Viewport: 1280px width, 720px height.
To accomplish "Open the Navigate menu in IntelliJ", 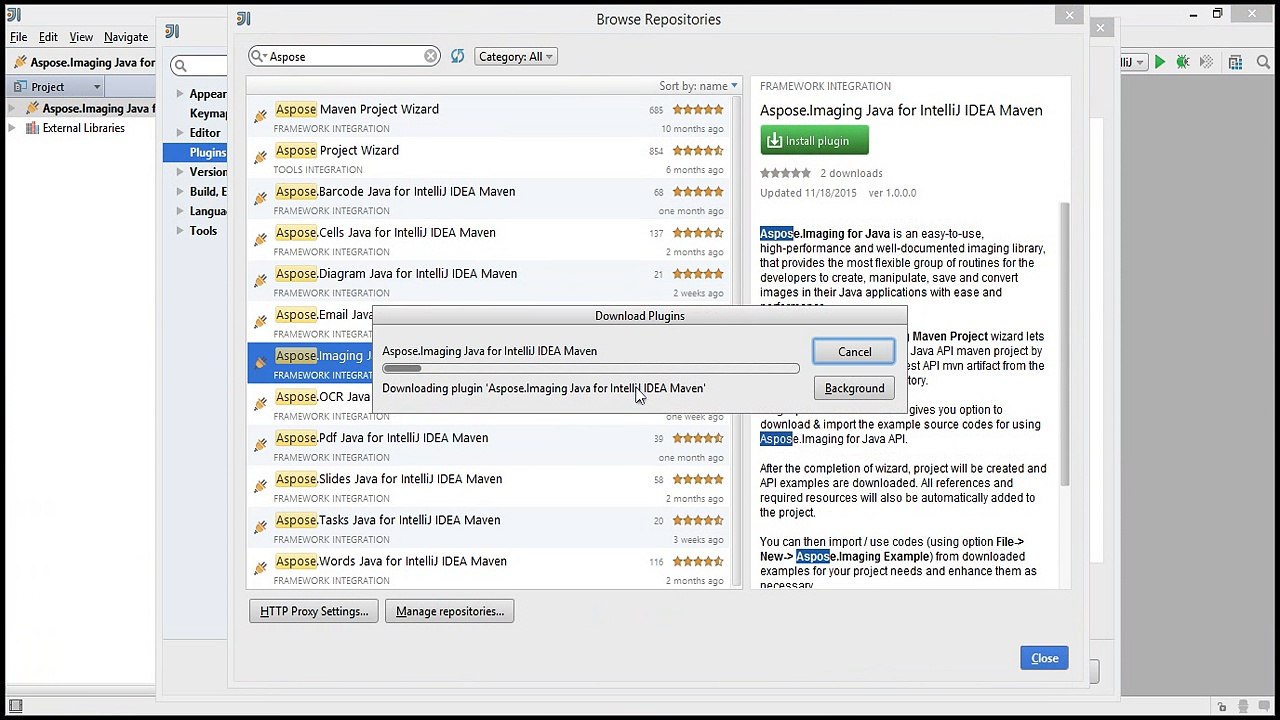I will 126,37.
